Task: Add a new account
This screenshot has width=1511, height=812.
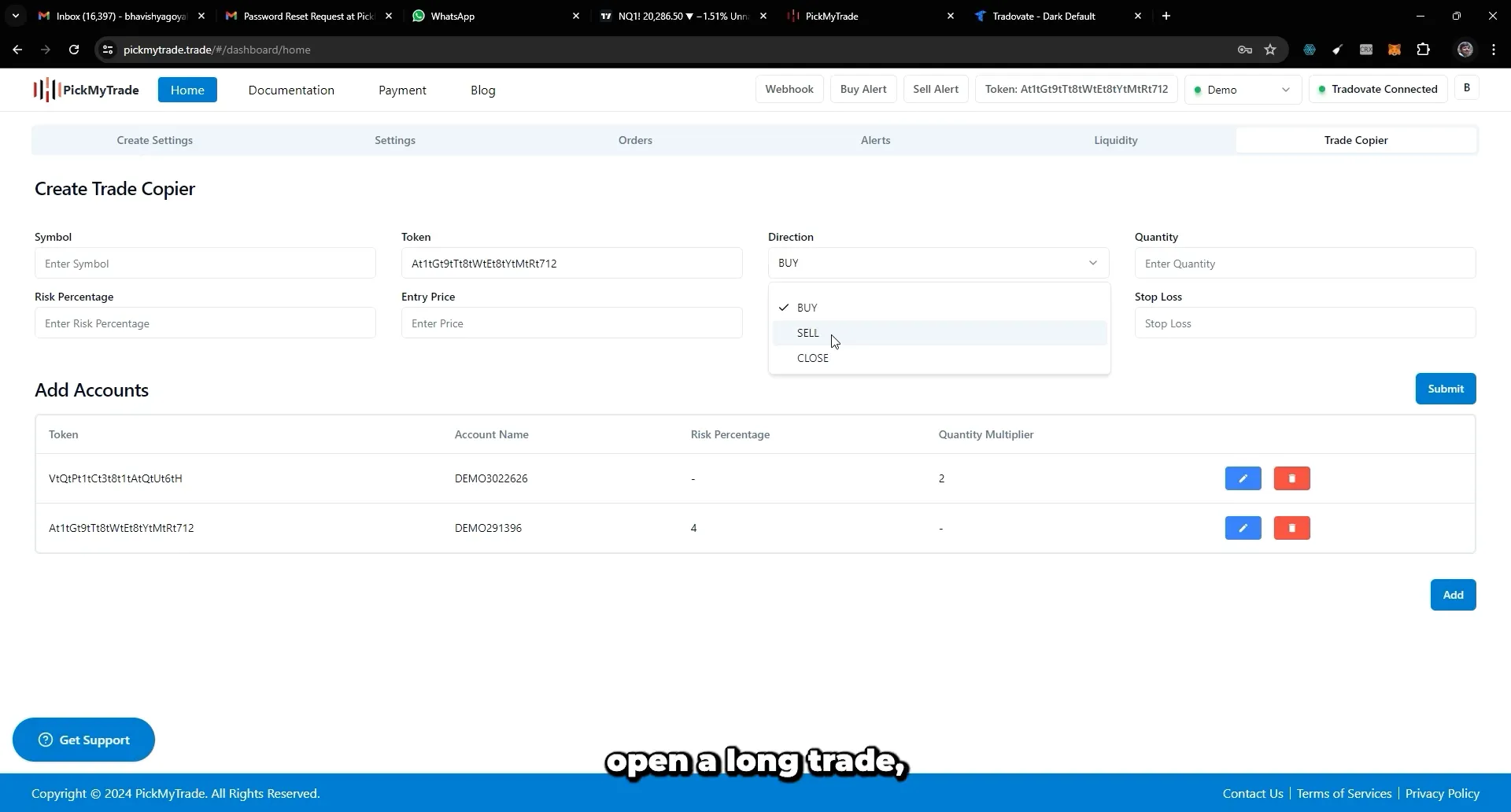Action: [1453, 595]
